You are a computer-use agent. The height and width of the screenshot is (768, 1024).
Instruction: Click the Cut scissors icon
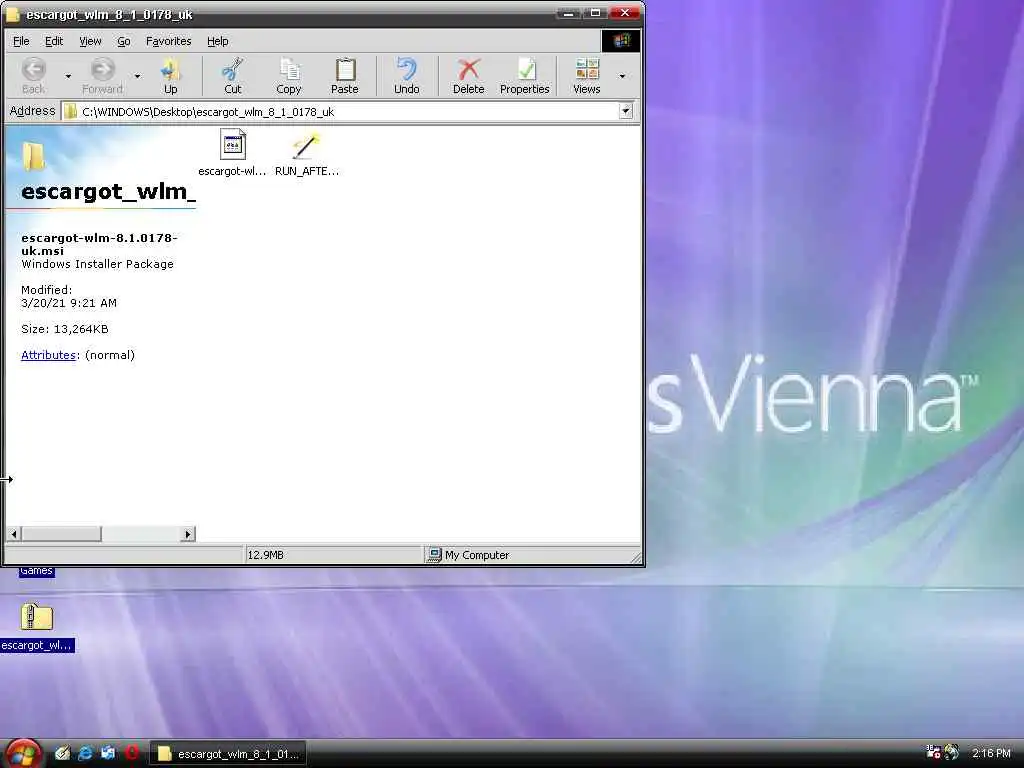click(232, 69)
